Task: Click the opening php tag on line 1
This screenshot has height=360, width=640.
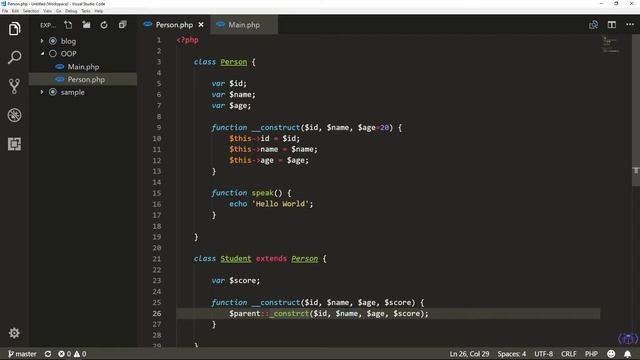Action: (187, 40)
